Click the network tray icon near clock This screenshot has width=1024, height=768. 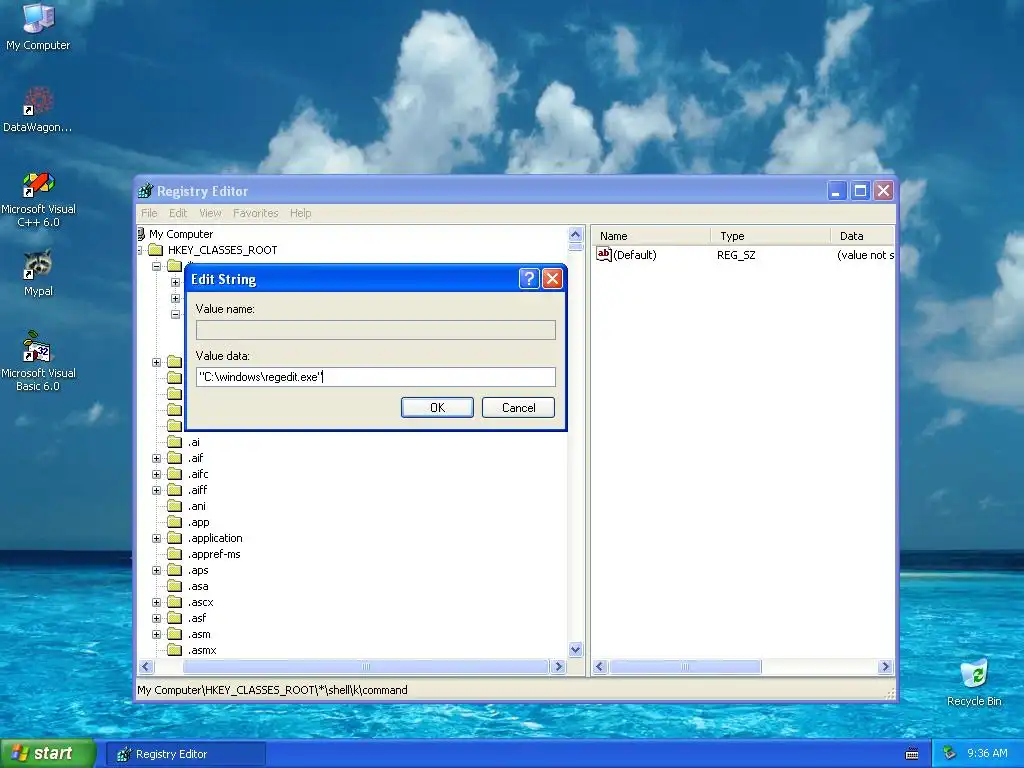(950, 754)
